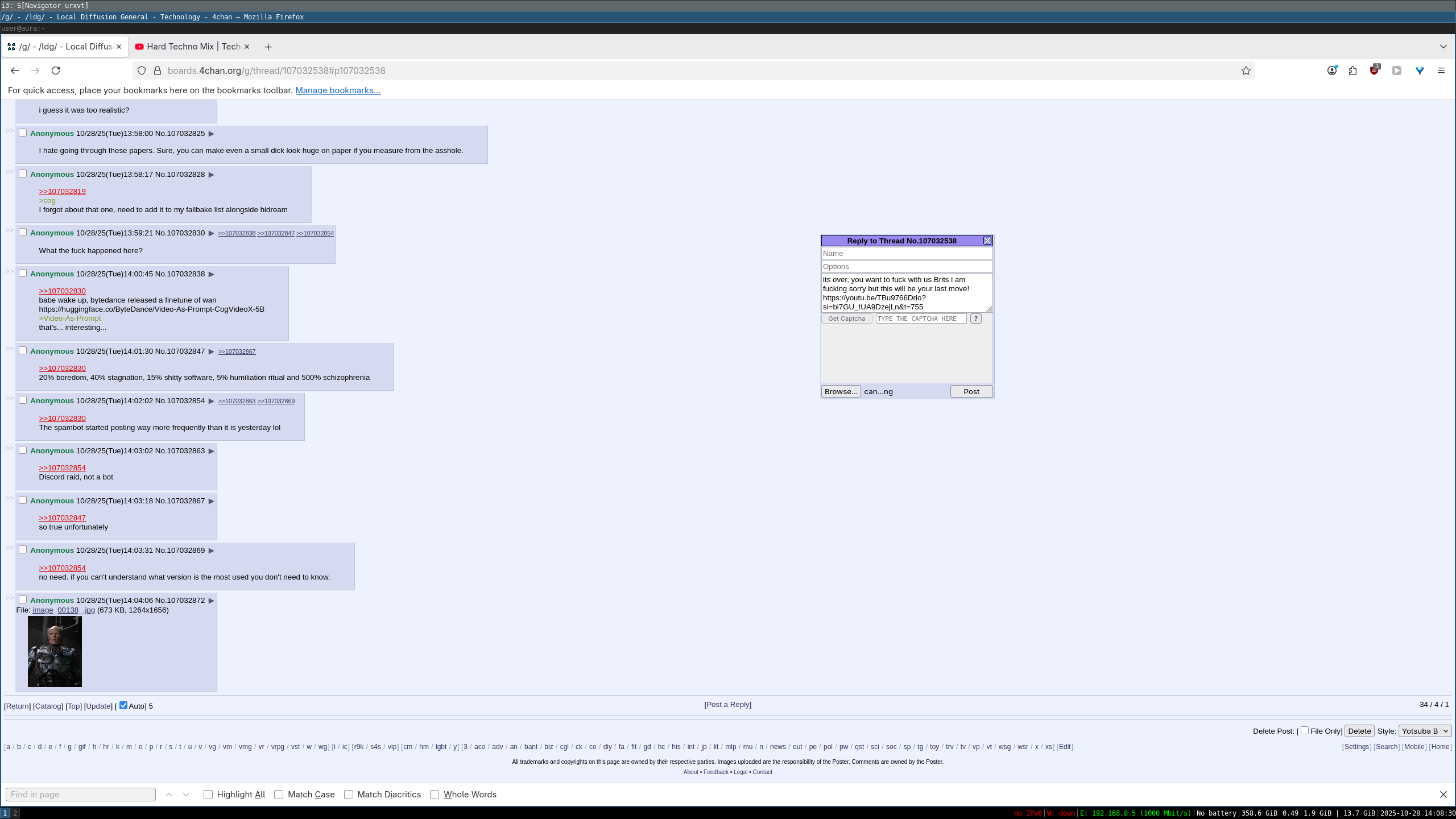Expand the list all tabs chevron
1456x819 pixels.
coord(1443,47)
